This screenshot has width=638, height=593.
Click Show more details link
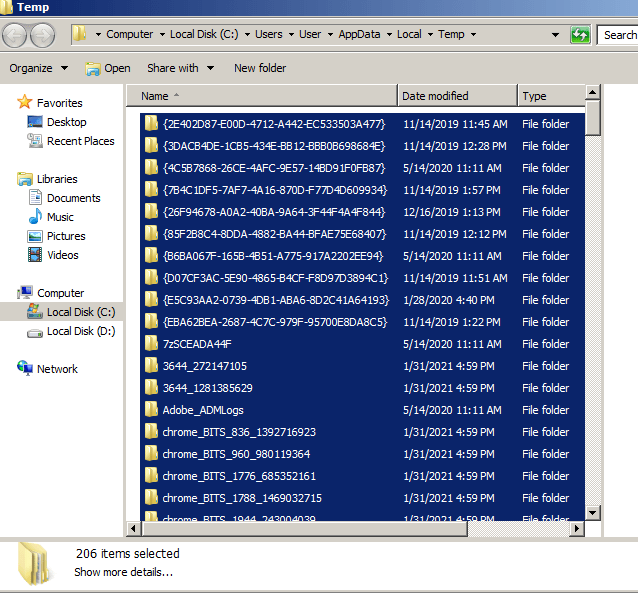123,572
